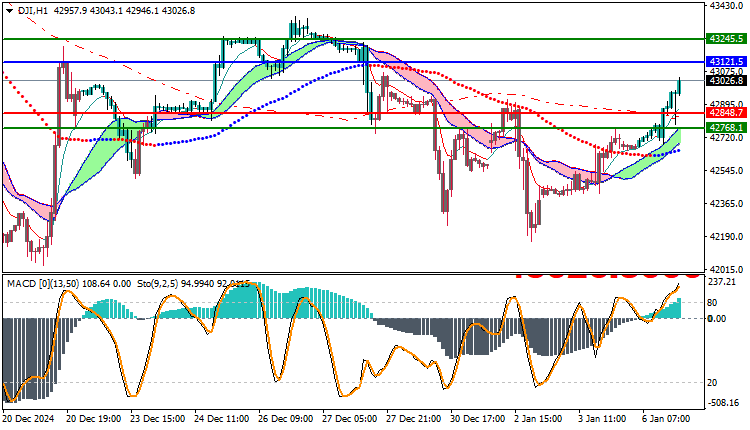Click the 237.21 indicator scale value
The width and height of the screenshot is (750, 430).
pyautogui.click(x=721, y=282)
